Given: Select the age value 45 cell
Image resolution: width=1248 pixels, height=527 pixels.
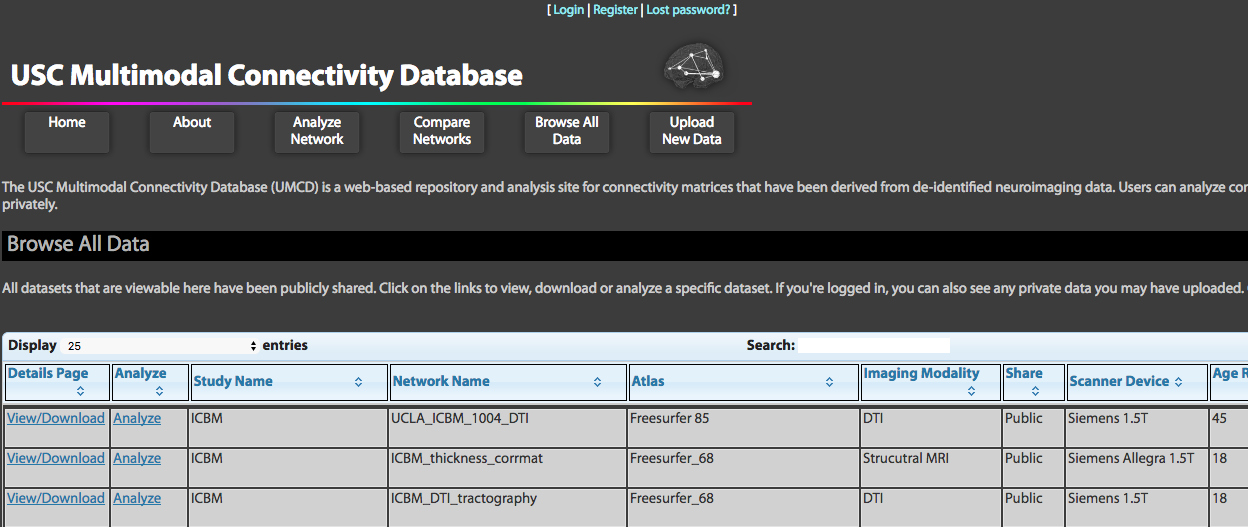Looking at the screenshot, I should click(x=1229, y=427).
